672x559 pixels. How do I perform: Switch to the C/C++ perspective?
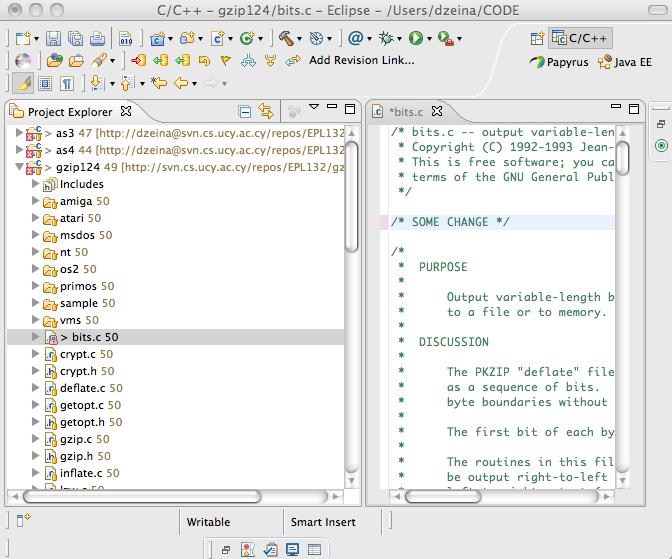(580, 39)
